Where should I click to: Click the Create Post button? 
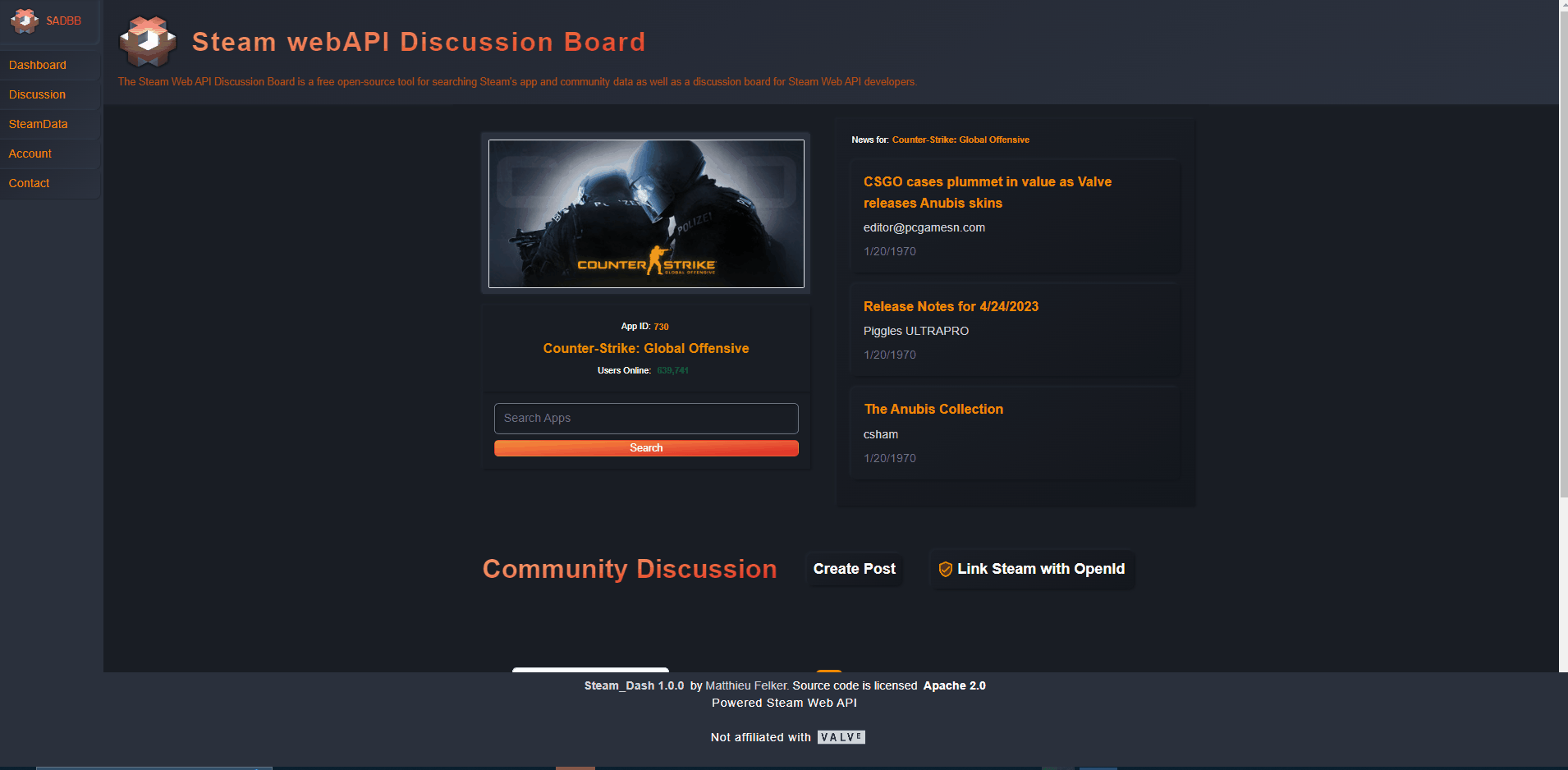[x=855, y=569]
